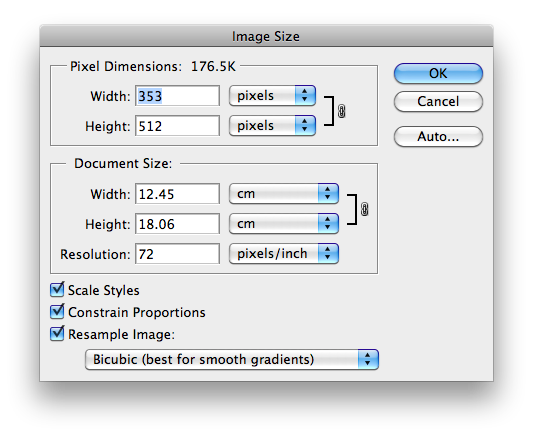Expand the Bicubic resampling method dropdown
Image resolution: width=533 pixels, height=436 pixels.
[232, 359]
